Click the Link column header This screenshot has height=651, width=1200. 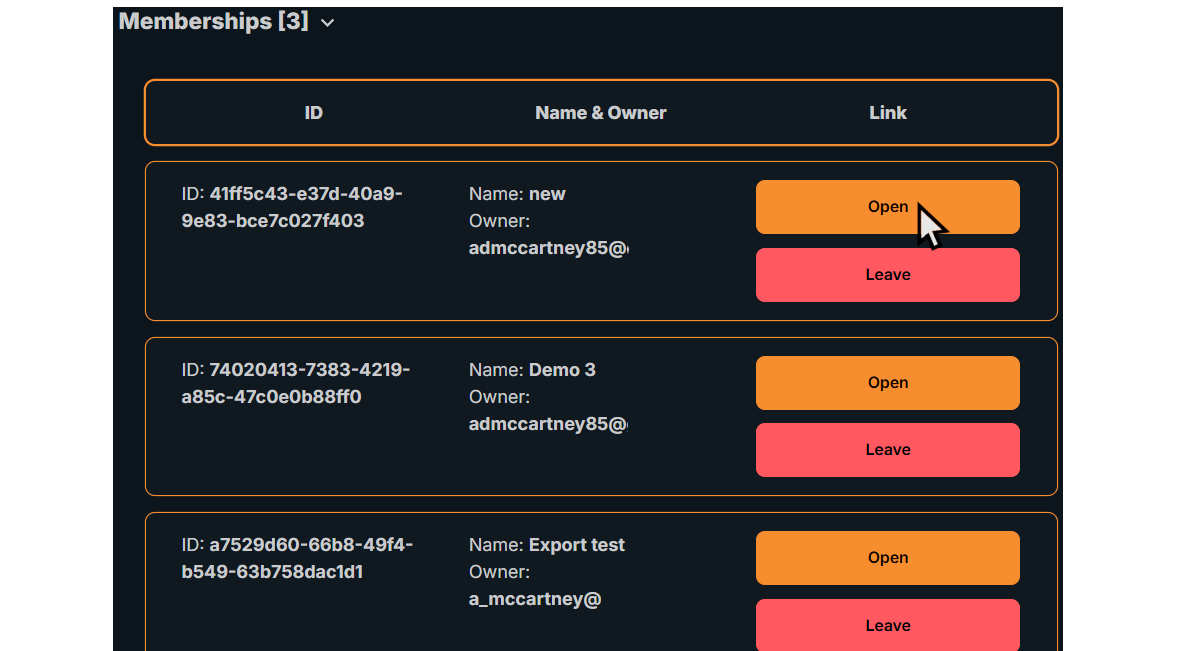pos(887,113)
